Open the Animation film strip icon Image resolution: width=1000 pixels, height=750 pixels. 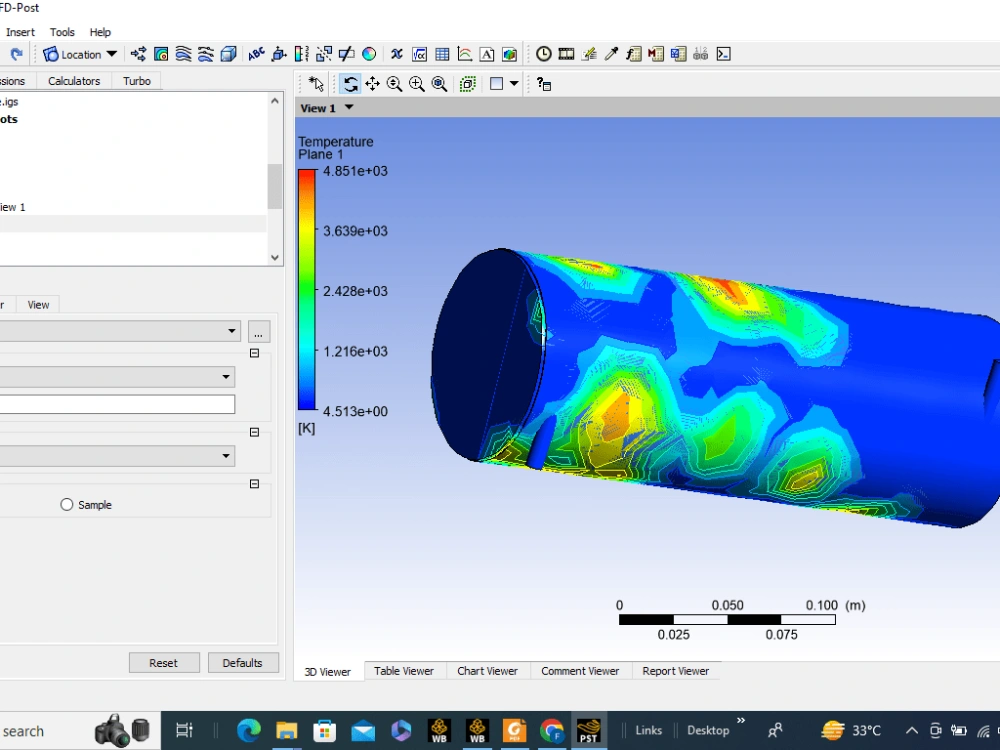pos(566,54)
